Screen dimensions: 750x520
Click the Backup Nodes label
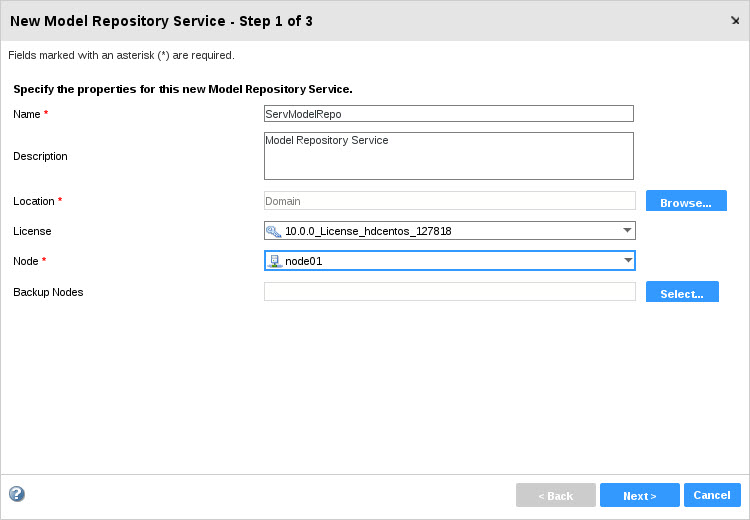[x=48, y=292]
